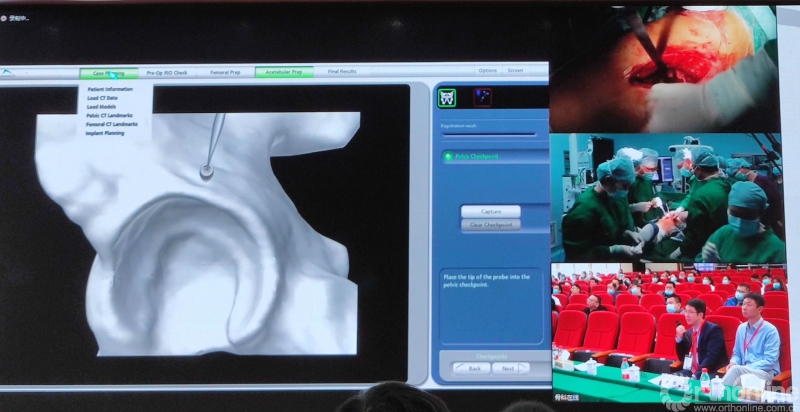Switch to Final Results tab
The width and height of the screenshot is (800, 412).
[x=342, y=72]
